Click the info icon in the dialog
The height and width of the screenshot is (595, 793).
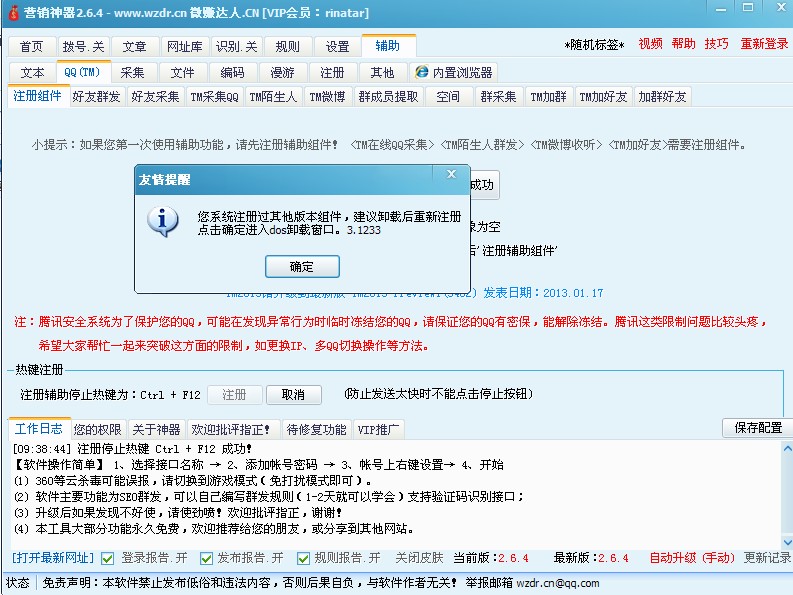(162, 222)
